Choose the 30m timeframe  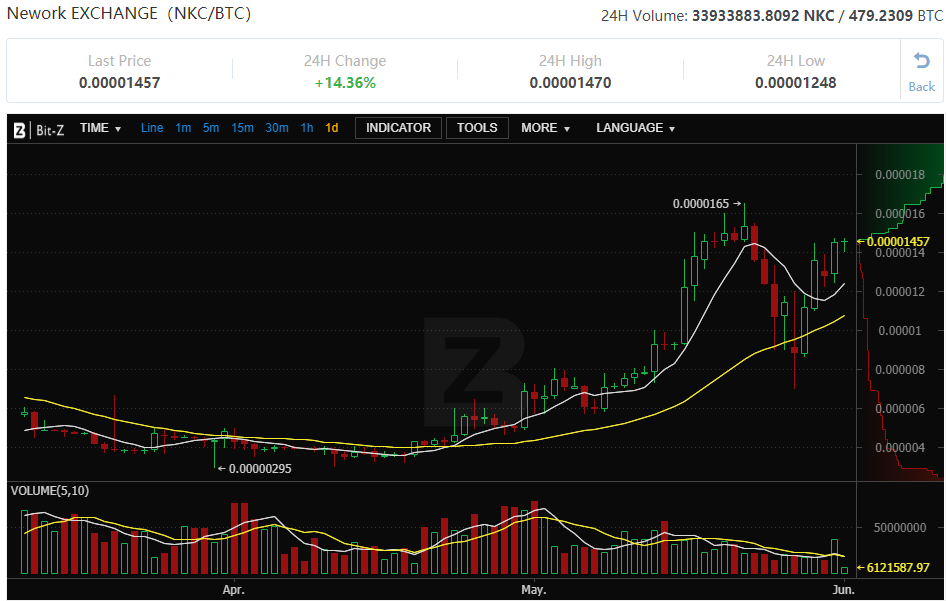(277, 128)
